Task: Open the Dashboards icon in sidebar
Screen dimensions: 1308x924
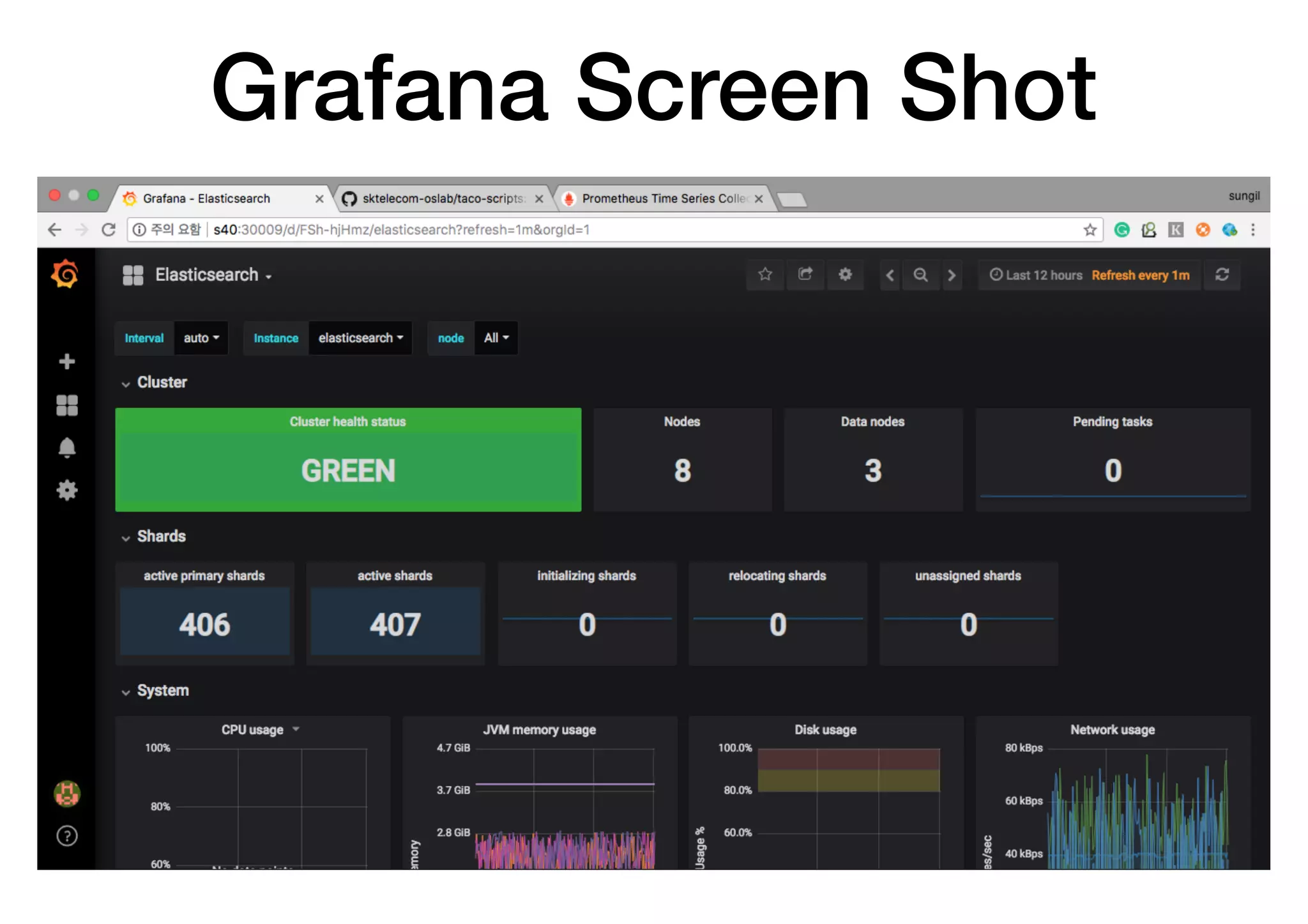Action: pos(66,405)
